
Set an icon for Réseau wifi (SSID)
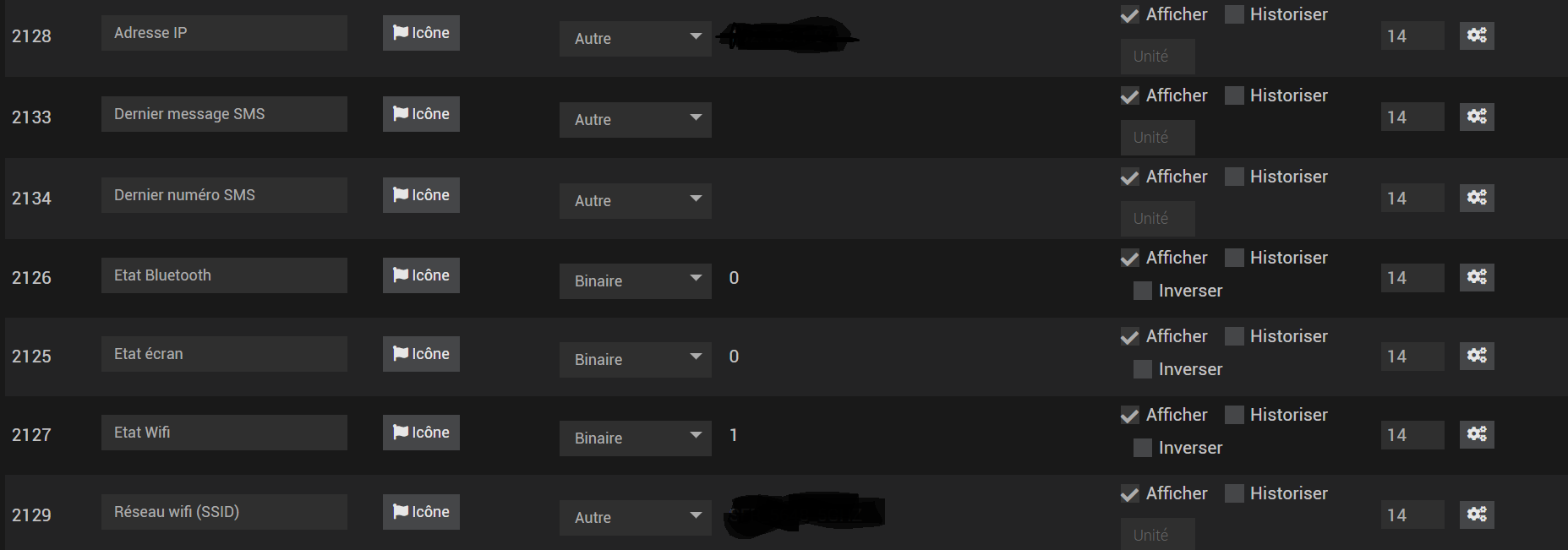click(421, 512)
